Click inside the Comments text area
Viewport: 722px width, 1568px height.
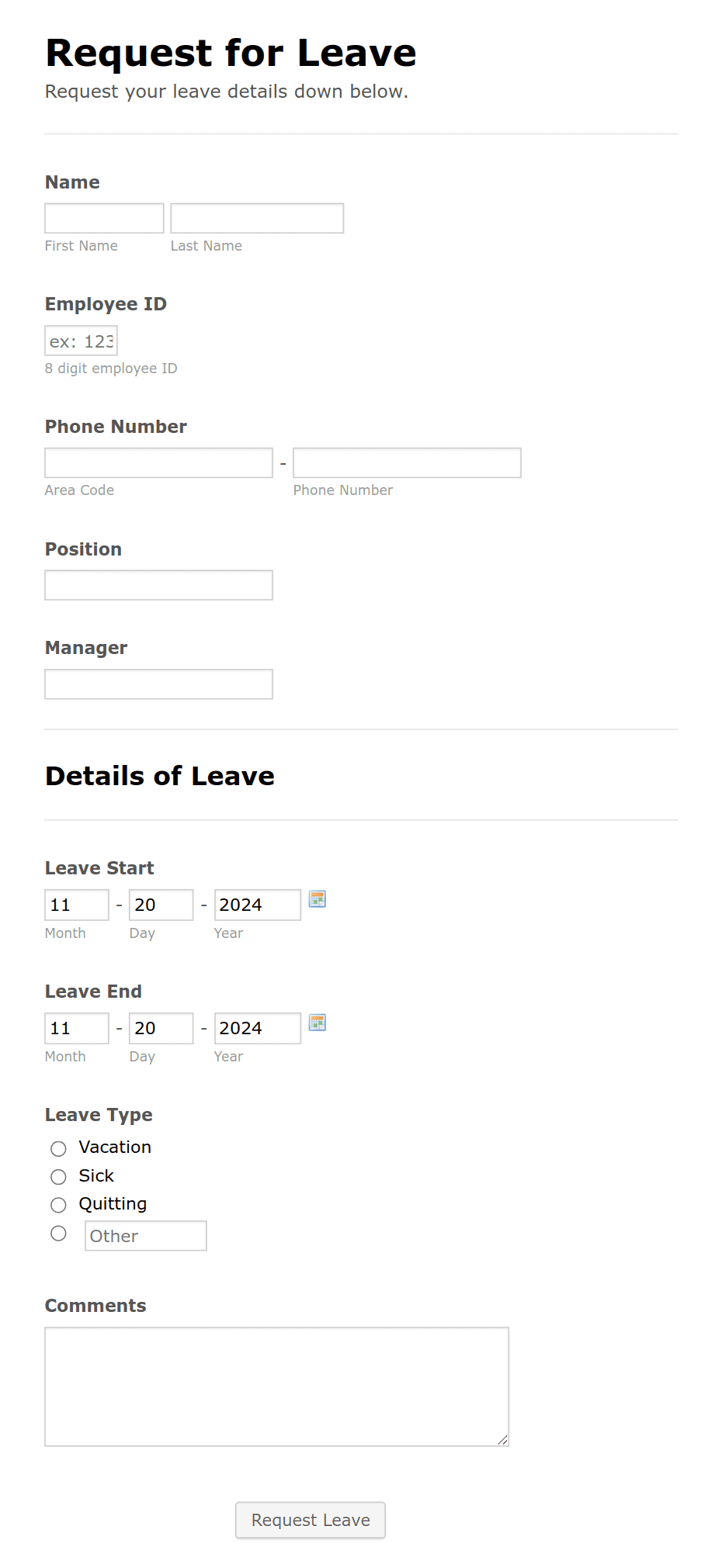276,1386
